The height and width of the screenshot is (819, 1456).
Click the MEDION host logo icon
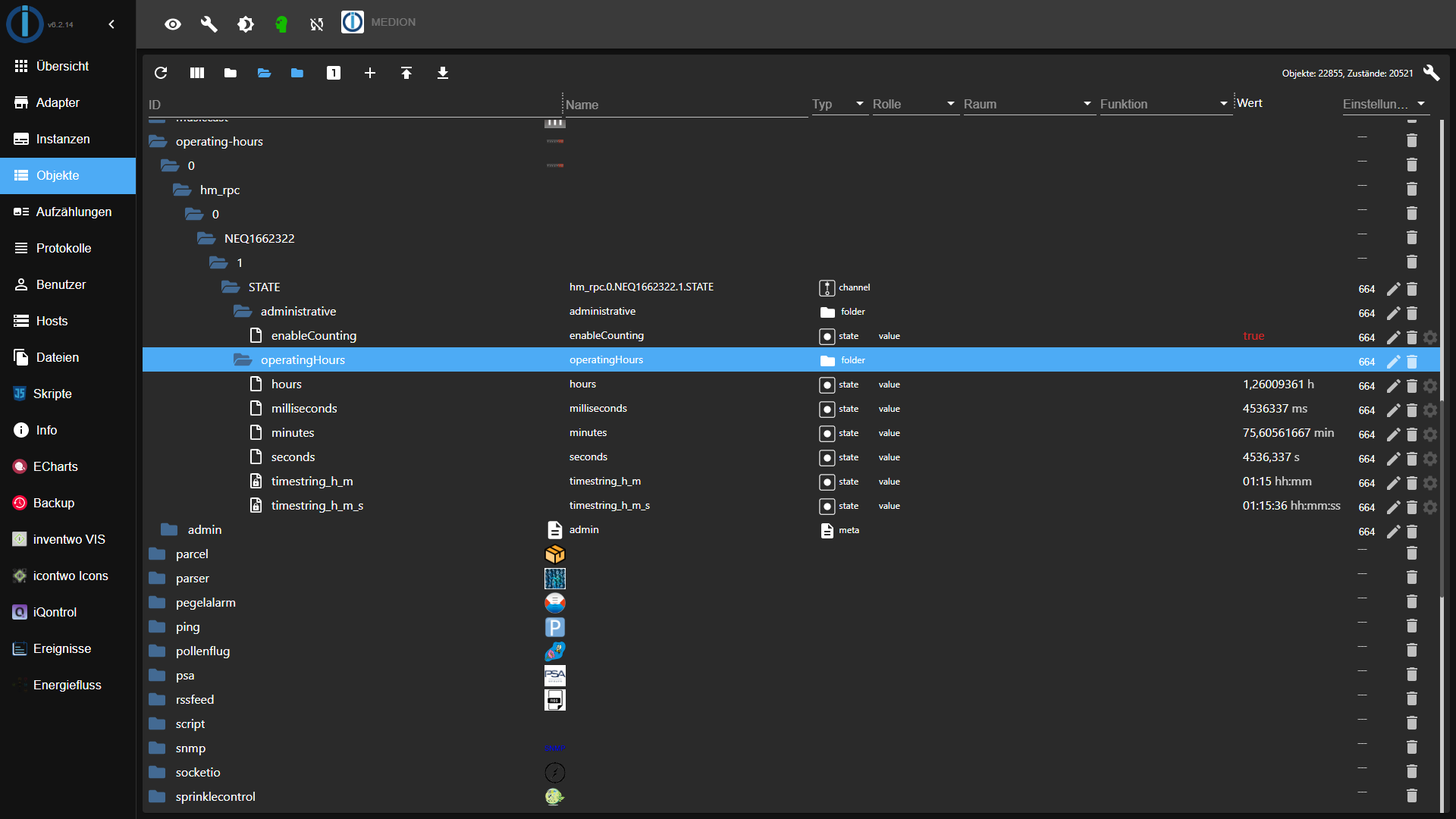353,22
